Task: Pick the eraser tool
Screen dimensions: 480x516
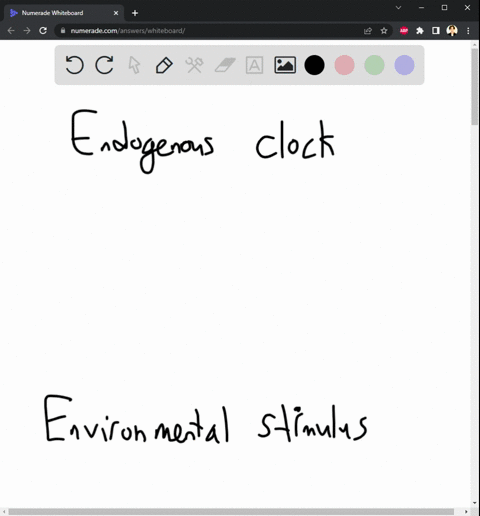Action: pyautogui.click(x=225, y=65)
